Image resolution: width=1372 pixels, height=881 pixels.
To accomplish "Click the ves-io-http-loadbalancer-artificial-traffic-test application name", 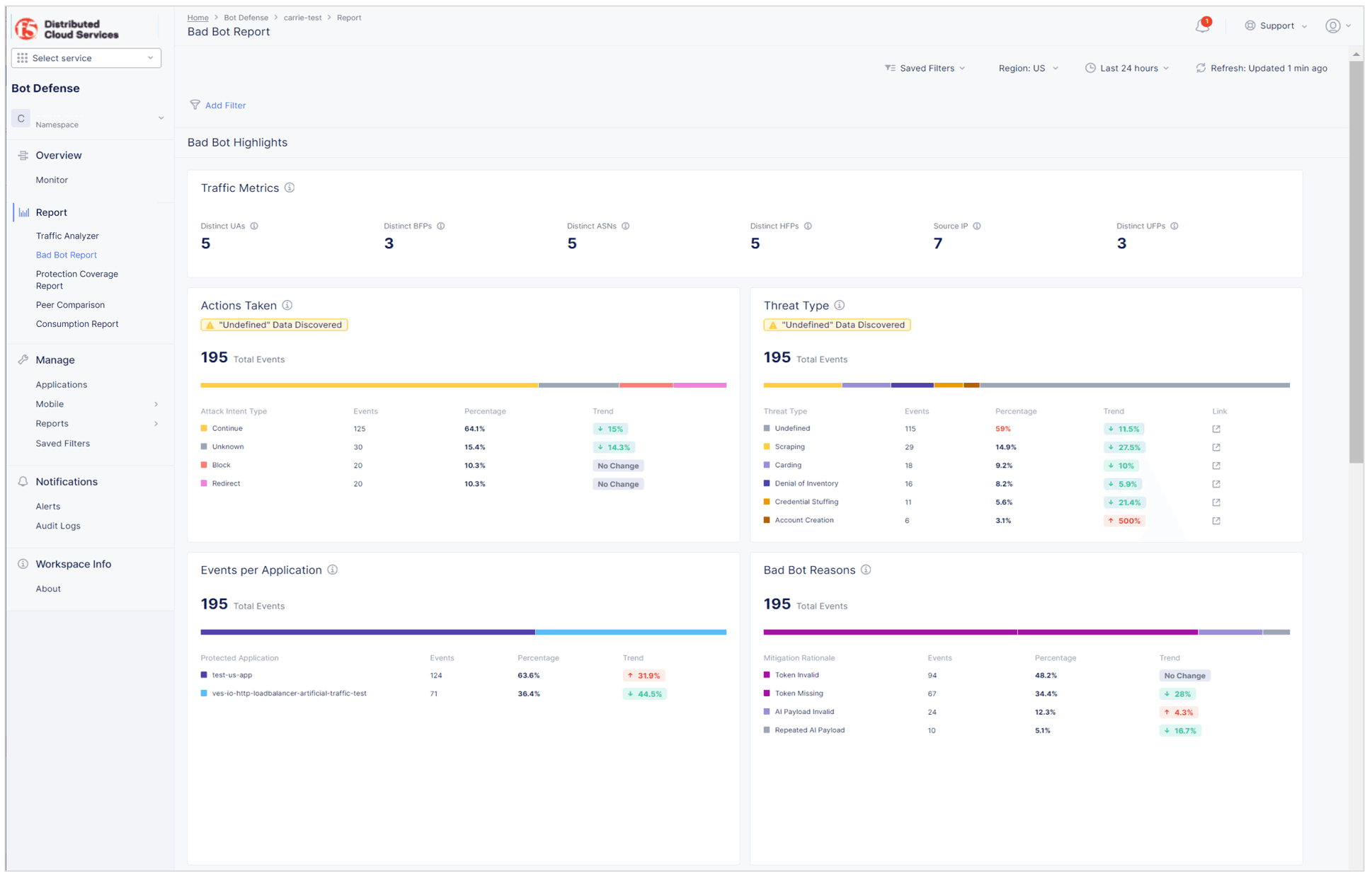I will tap(289, 694).
